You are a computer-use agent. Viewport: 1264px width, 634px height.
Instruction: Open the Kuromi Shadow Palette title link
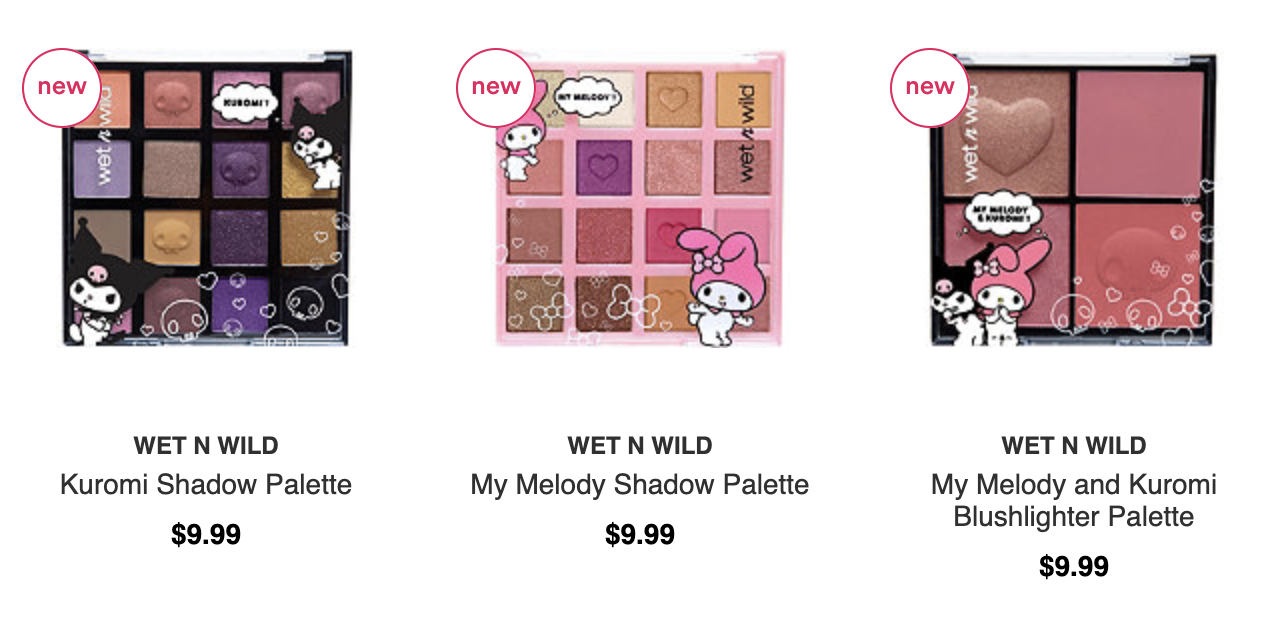[206, 485]
